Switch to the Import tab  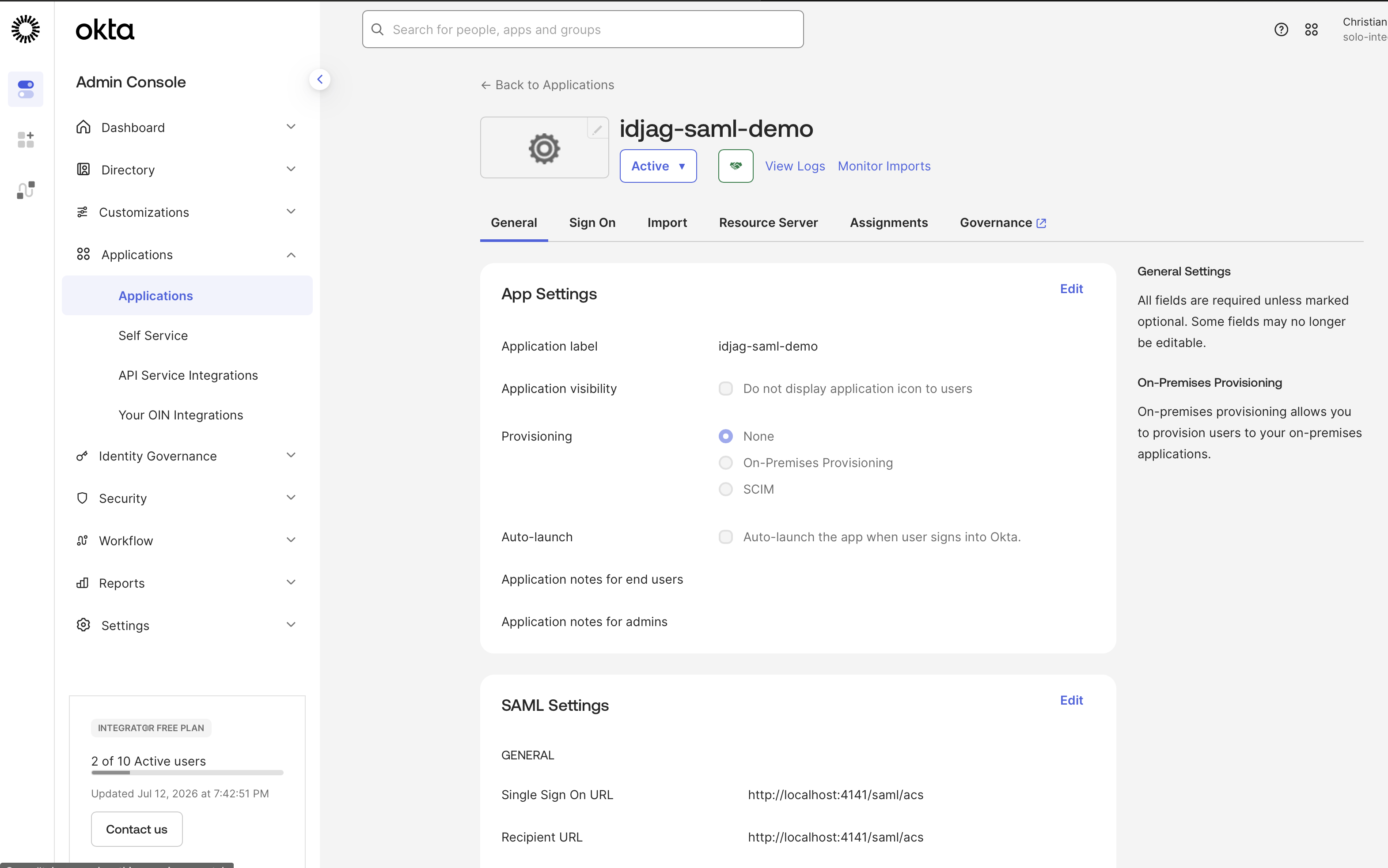(667, 223)
